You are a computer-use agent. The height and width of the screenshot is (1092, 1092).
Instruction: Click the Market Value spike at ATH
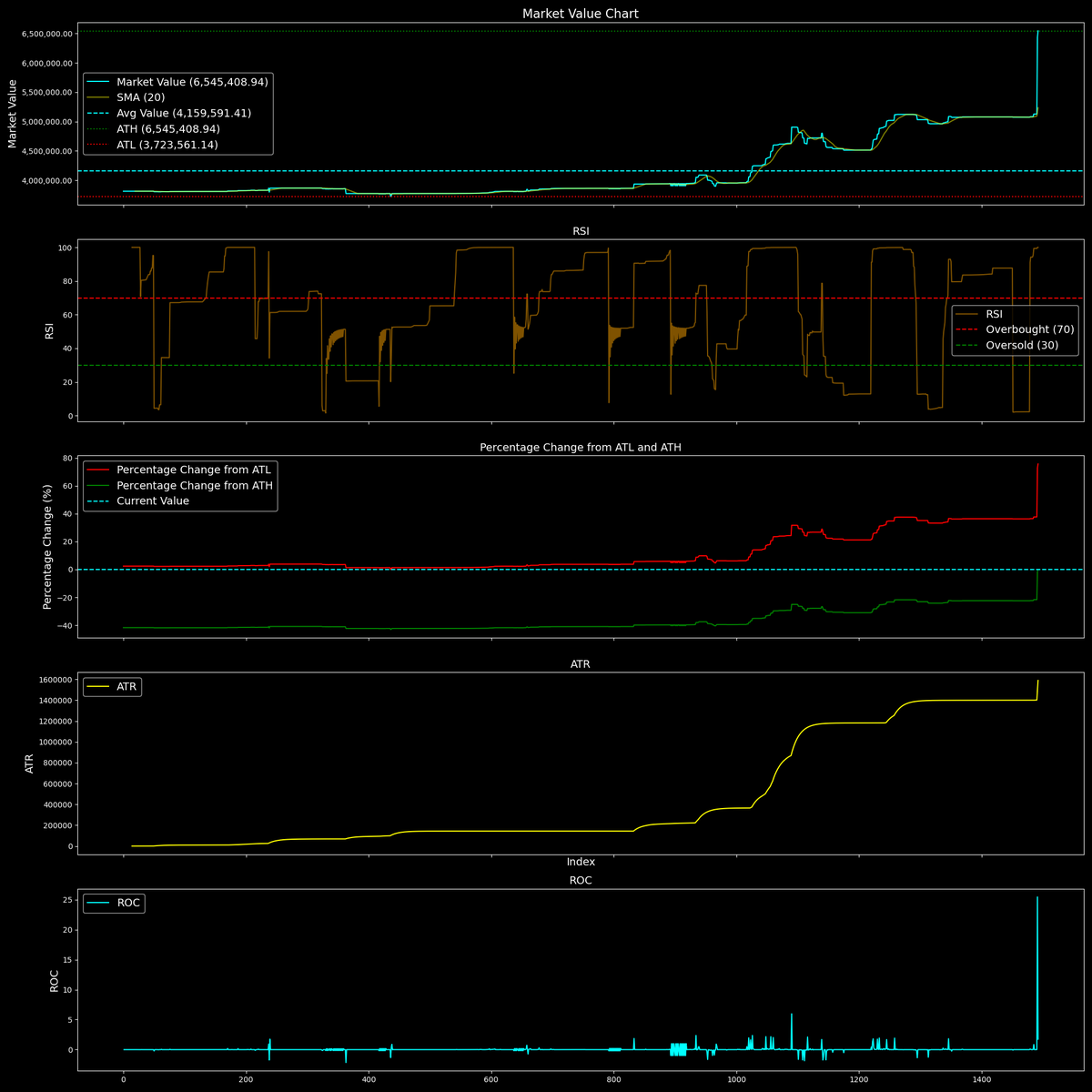click(1037, 32)
